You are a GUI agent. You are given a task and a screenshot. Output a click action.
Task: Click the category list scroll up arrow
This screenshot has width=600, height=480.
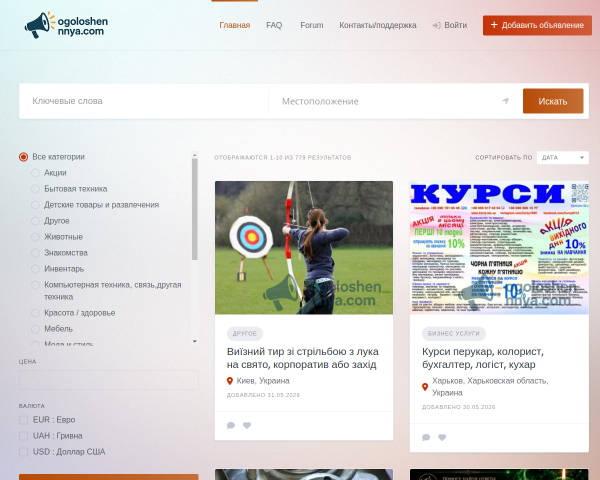coord(195,155)
